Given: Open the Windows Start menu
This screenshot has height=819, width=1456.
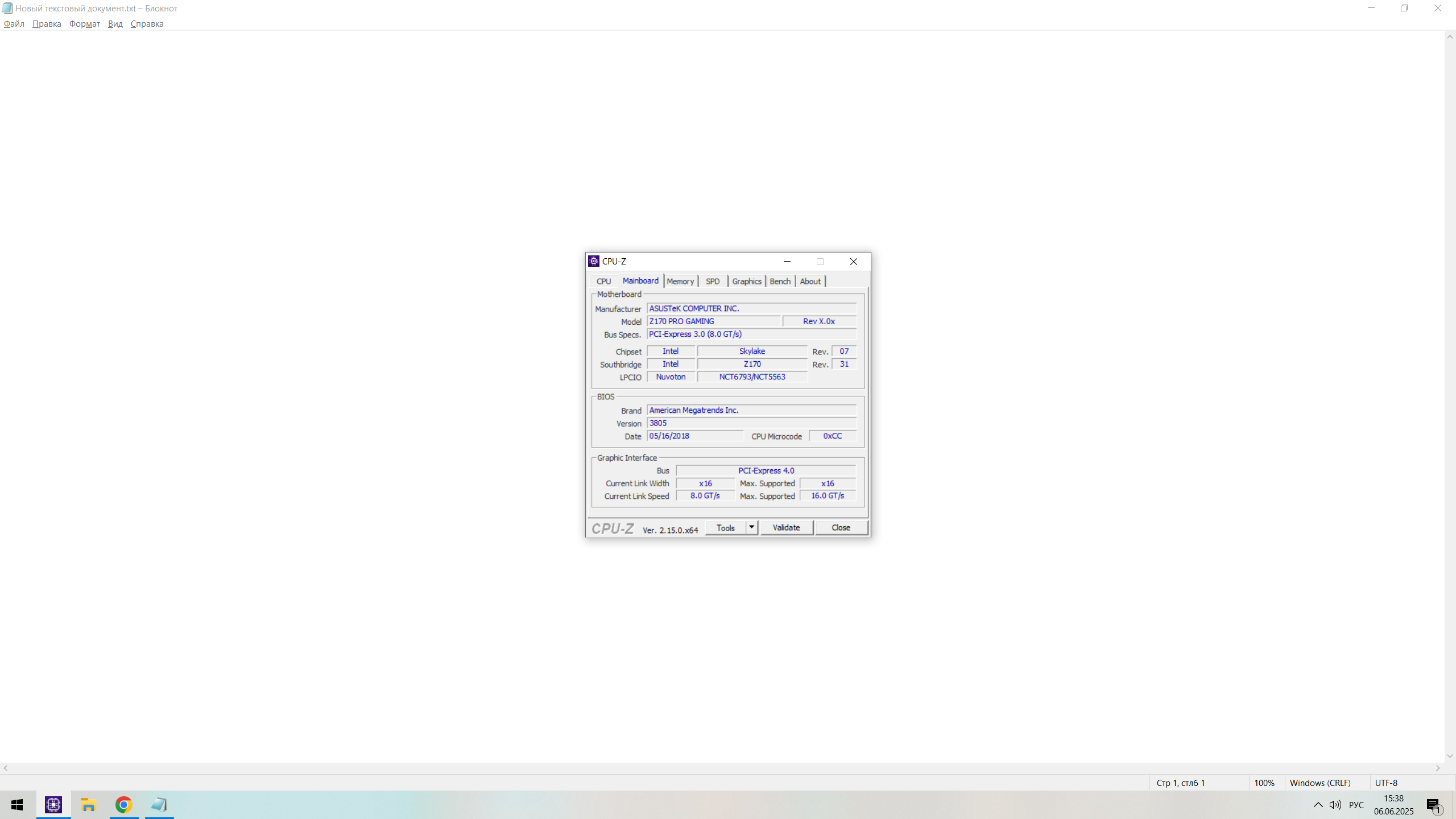Looking at the screenshot, I should [x=17, y=805].
